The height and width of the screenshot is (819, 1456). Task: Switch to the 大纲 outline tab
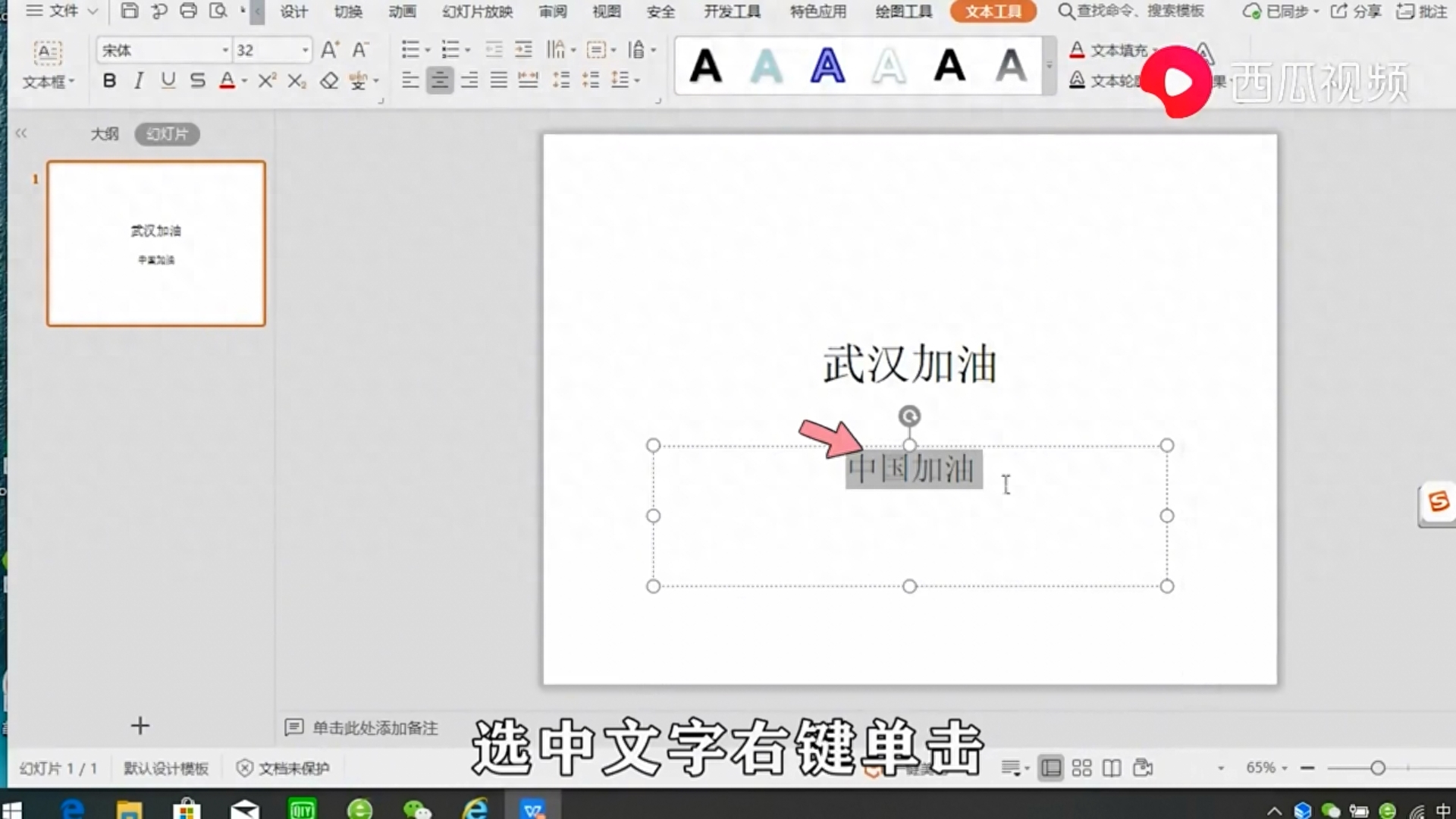pos(105,133)
